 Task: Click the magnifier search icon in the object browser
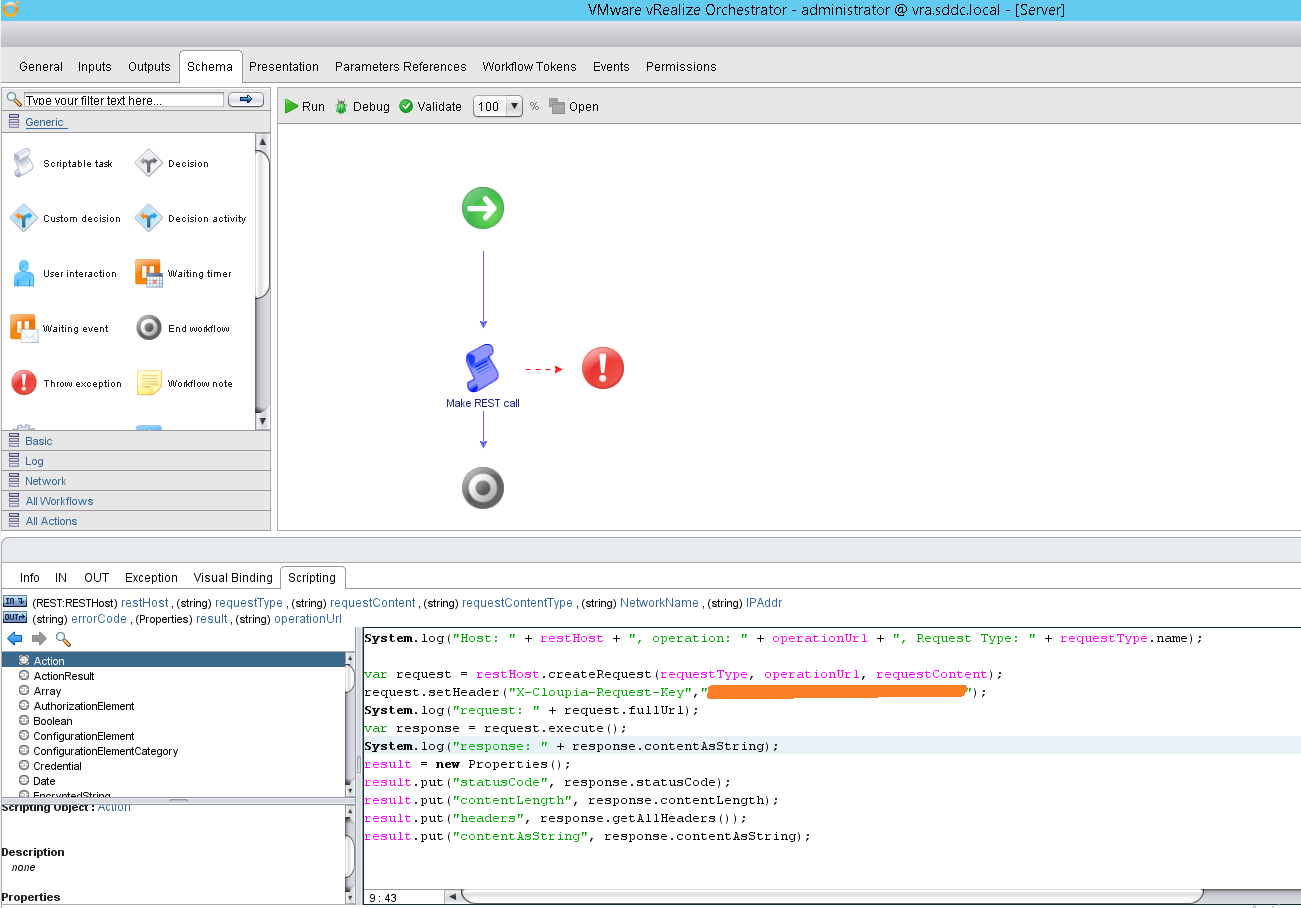click(x=63, y=638)
